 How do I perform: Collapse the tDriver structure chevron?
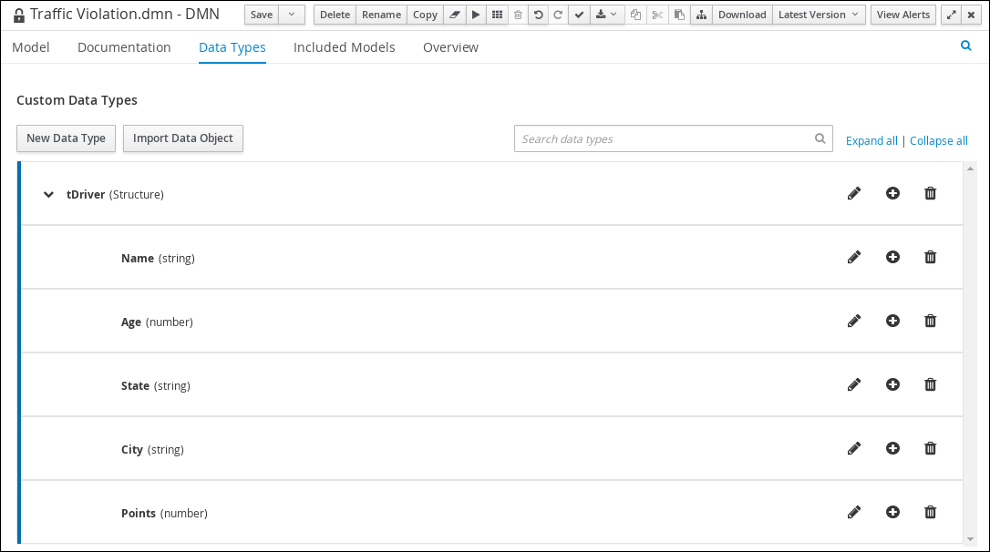48,195
